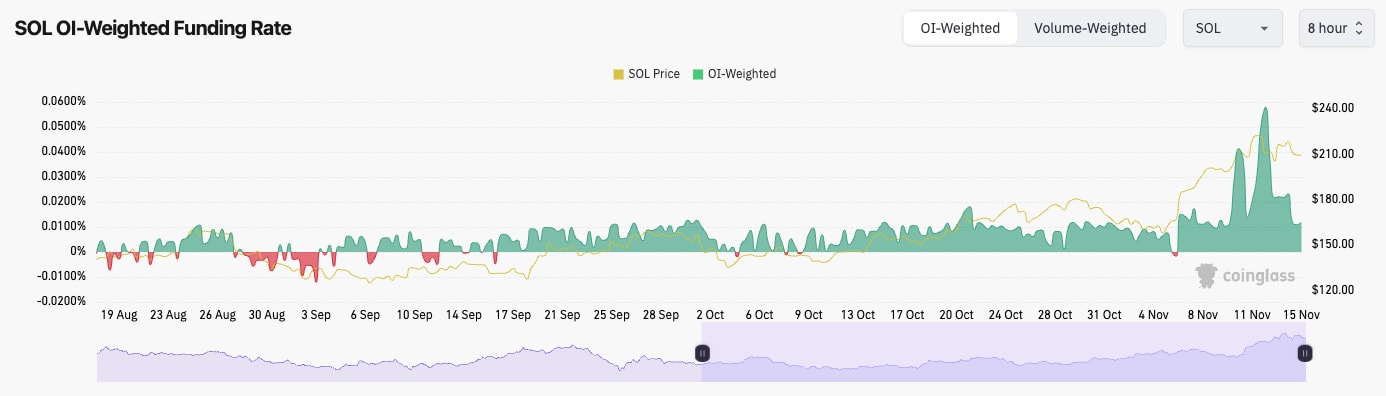Click the 13 Oct date label
The image size is (1386, 396).
pos(858,315)
